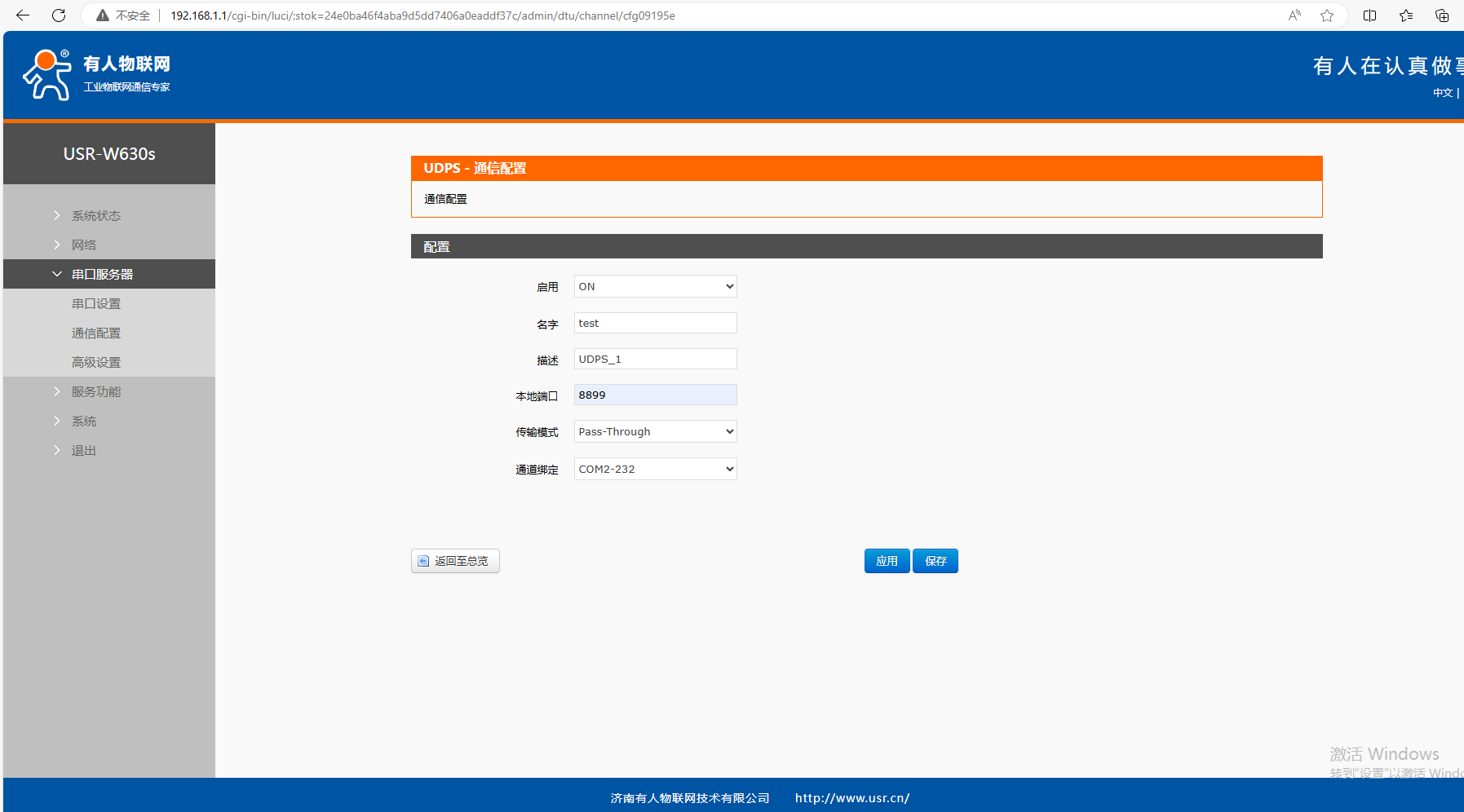Click the 应用 button

click(x=887, y=561)
